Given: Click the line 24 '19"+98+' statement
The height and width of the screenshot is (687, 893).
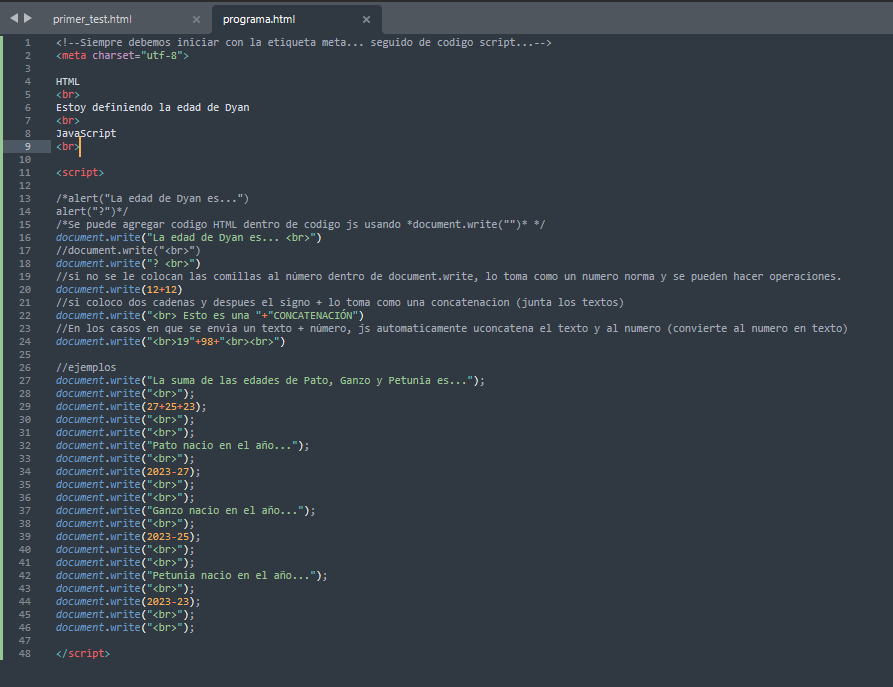Looking at the screenshot, I should (x=170, y=342).
